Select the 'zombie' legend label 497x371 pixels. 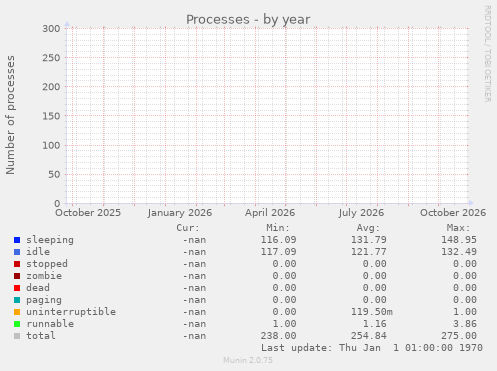click(44, 276)
